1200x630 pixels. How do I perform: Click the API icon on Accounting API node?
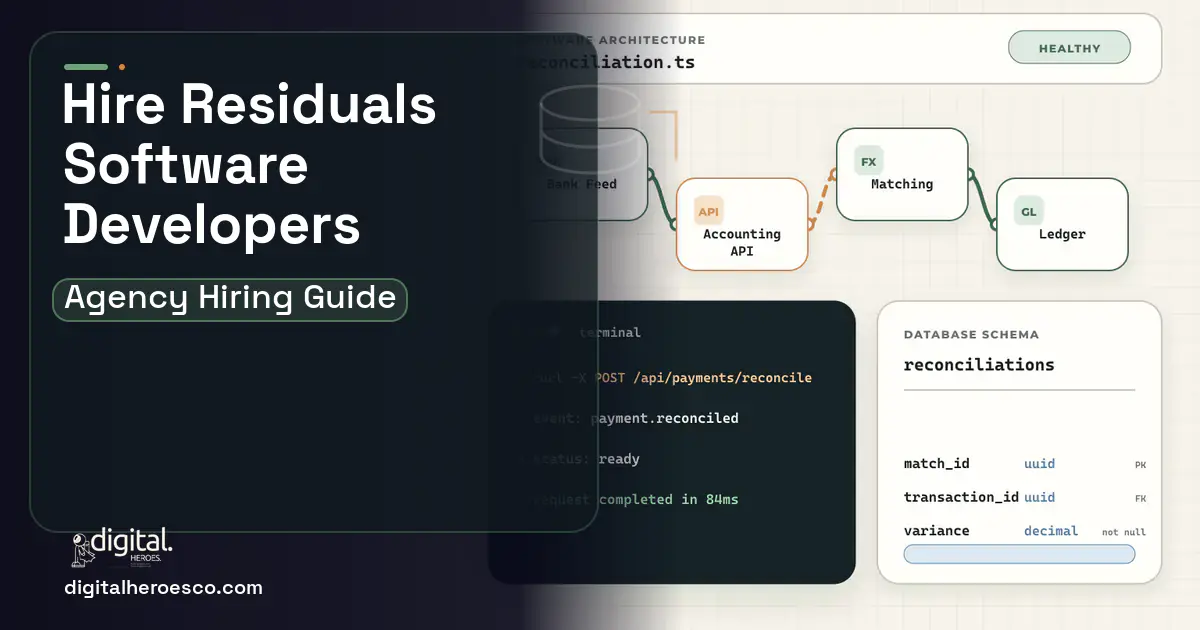click(x=708, y=211)
